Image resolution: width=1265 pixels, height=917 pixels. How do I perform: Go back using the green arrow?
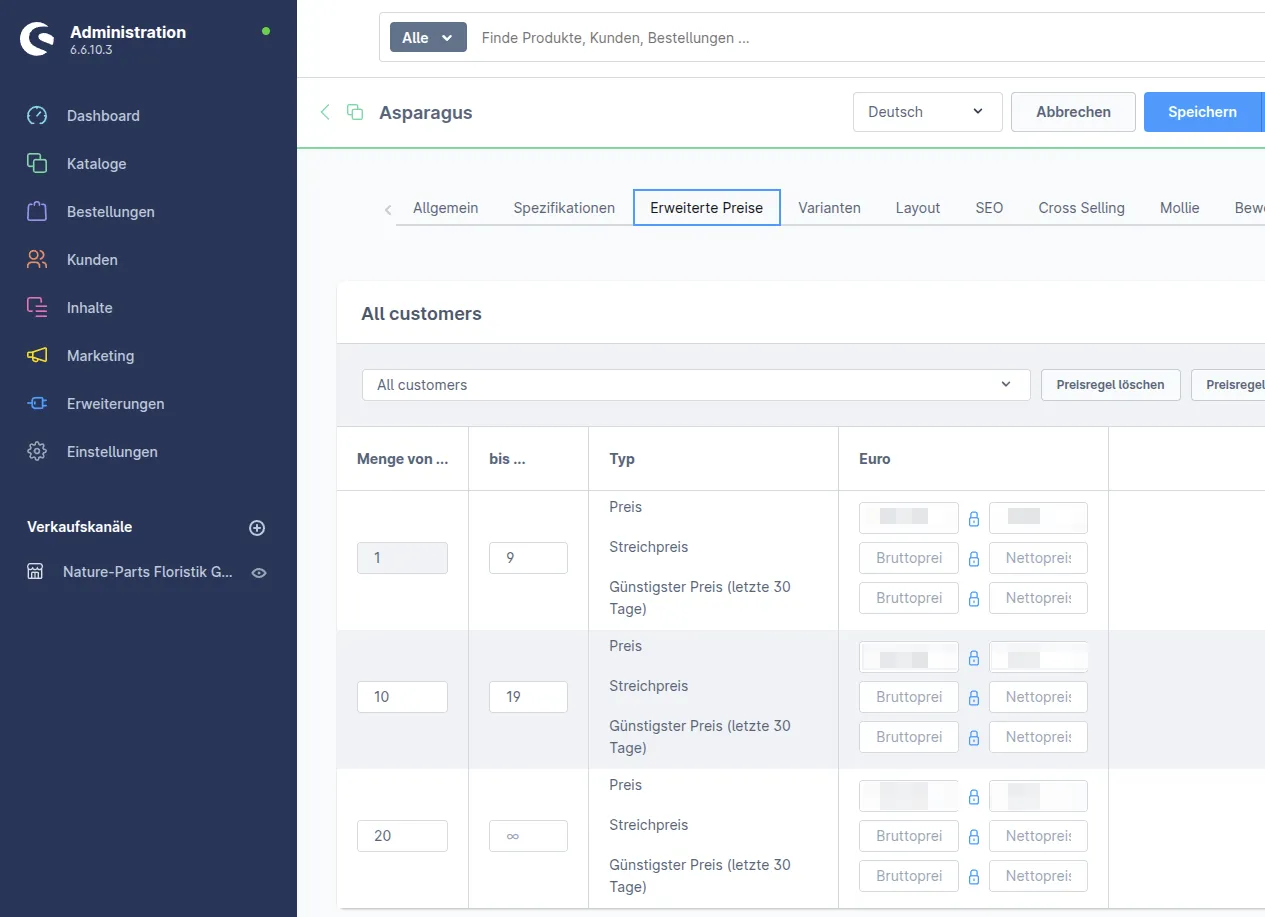click(325, 112)
